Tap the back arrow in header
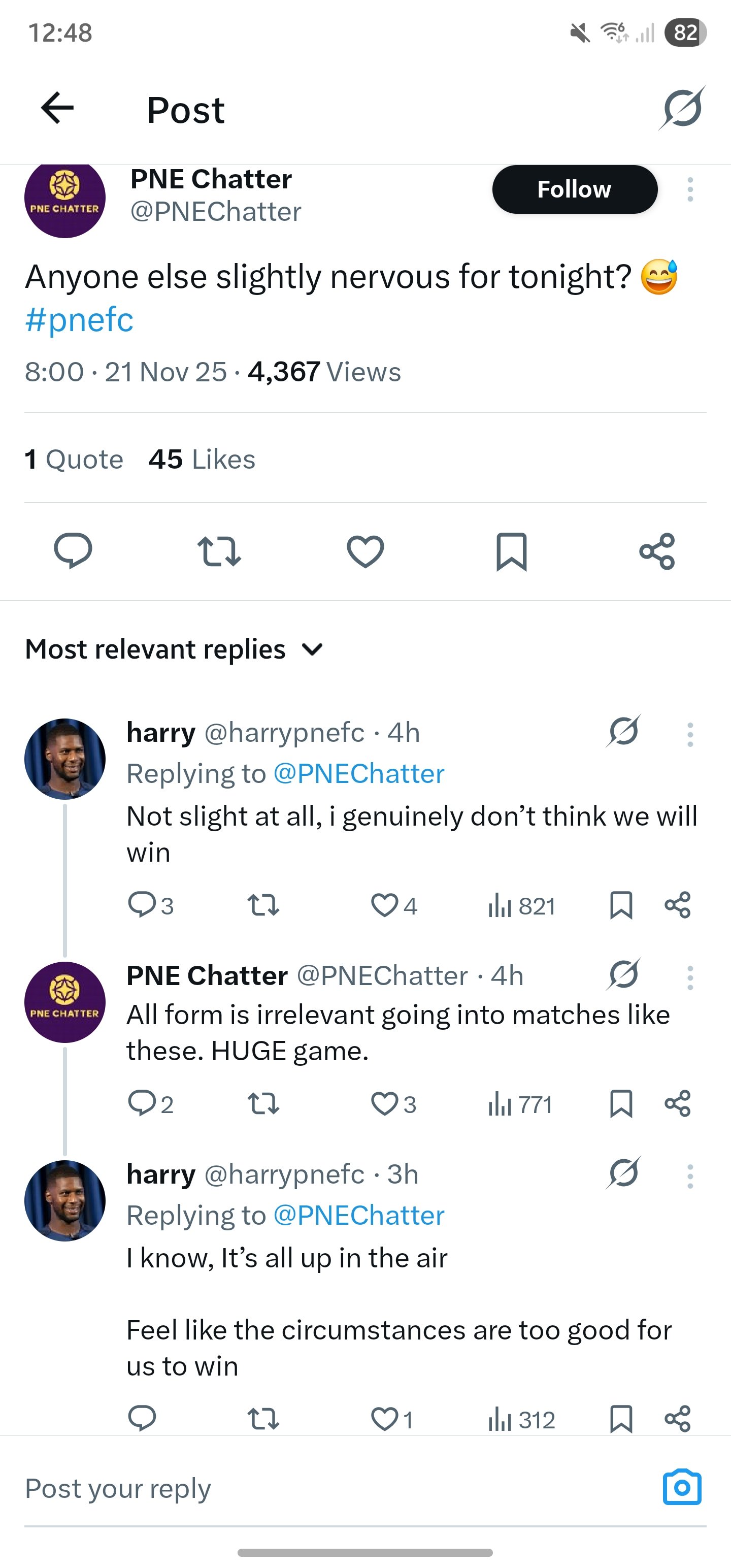731x1568 pixels. click(57, 108)
